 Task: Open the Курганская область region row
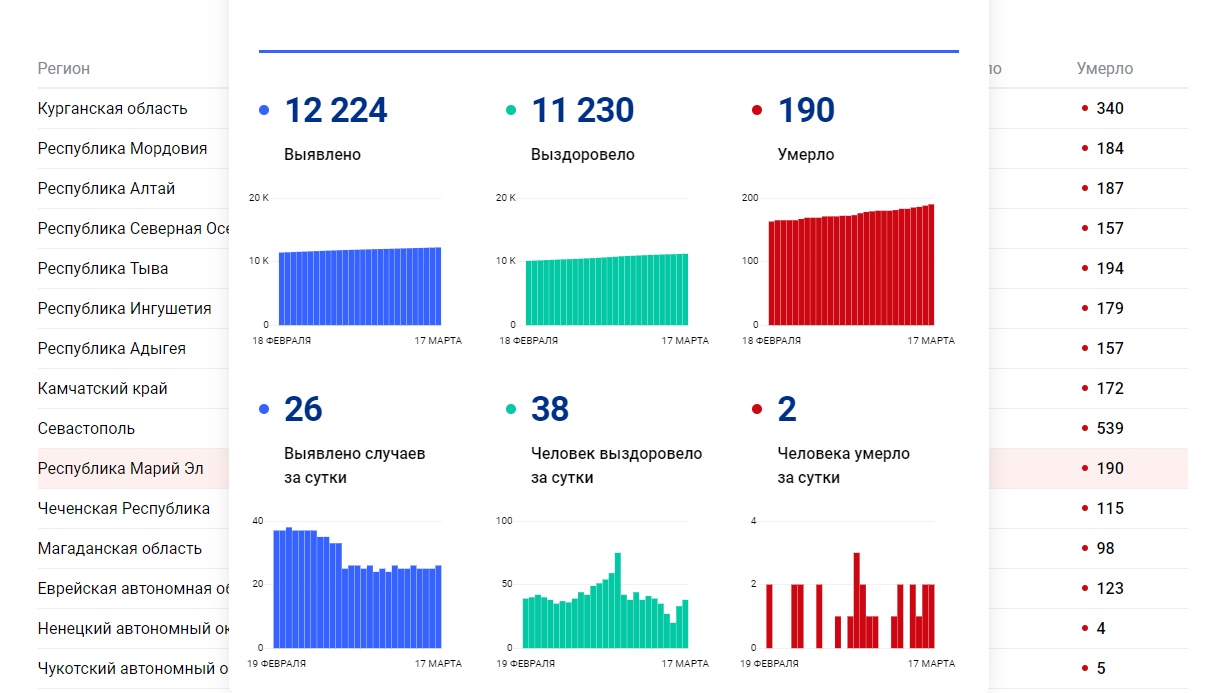click(x=112, y=109)
